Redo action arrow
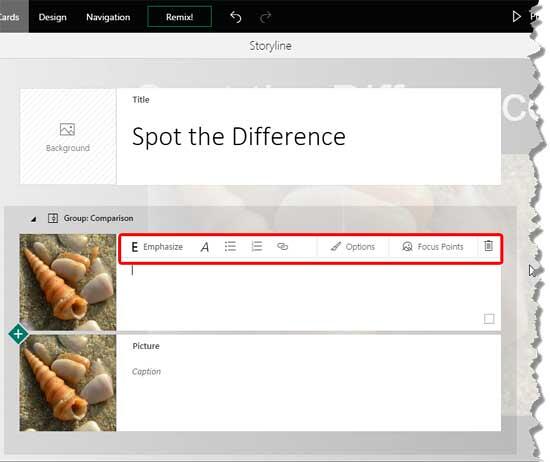The height and width of the screenshot is (462, 550). pyautogui.click(x=266, y=17)
